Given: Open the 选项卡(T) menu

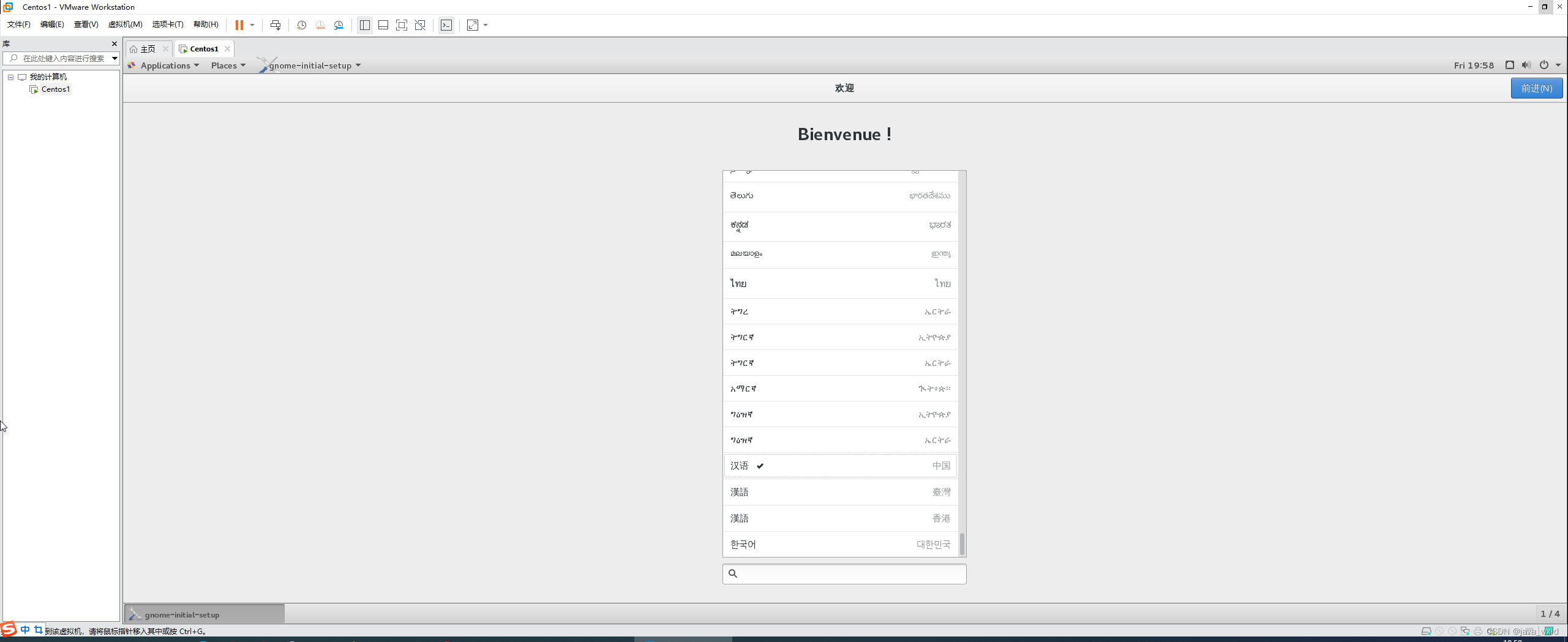Looking at the screenshot, I should 168,24.
